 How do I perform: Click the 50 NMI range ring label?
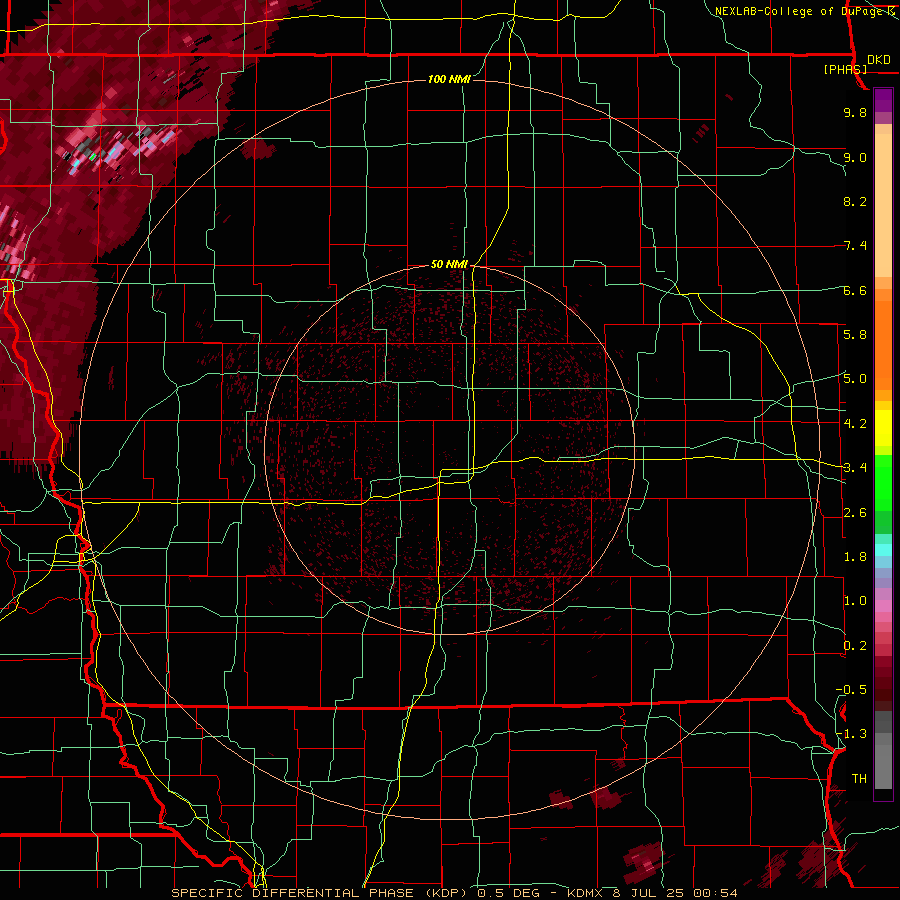click(x=449, y=264)
